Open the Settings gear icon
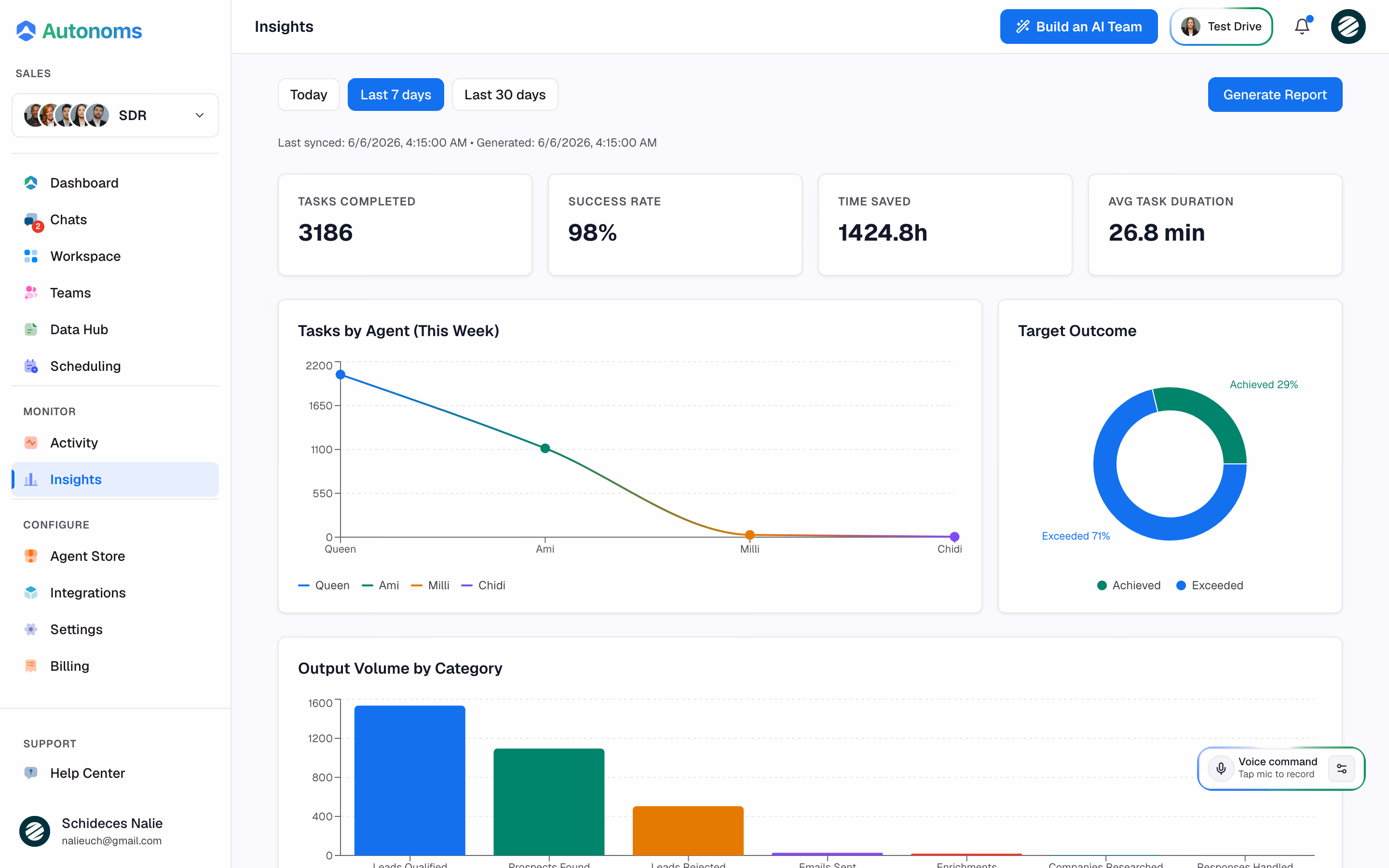Screen dimensions: 1389x868 31,630
